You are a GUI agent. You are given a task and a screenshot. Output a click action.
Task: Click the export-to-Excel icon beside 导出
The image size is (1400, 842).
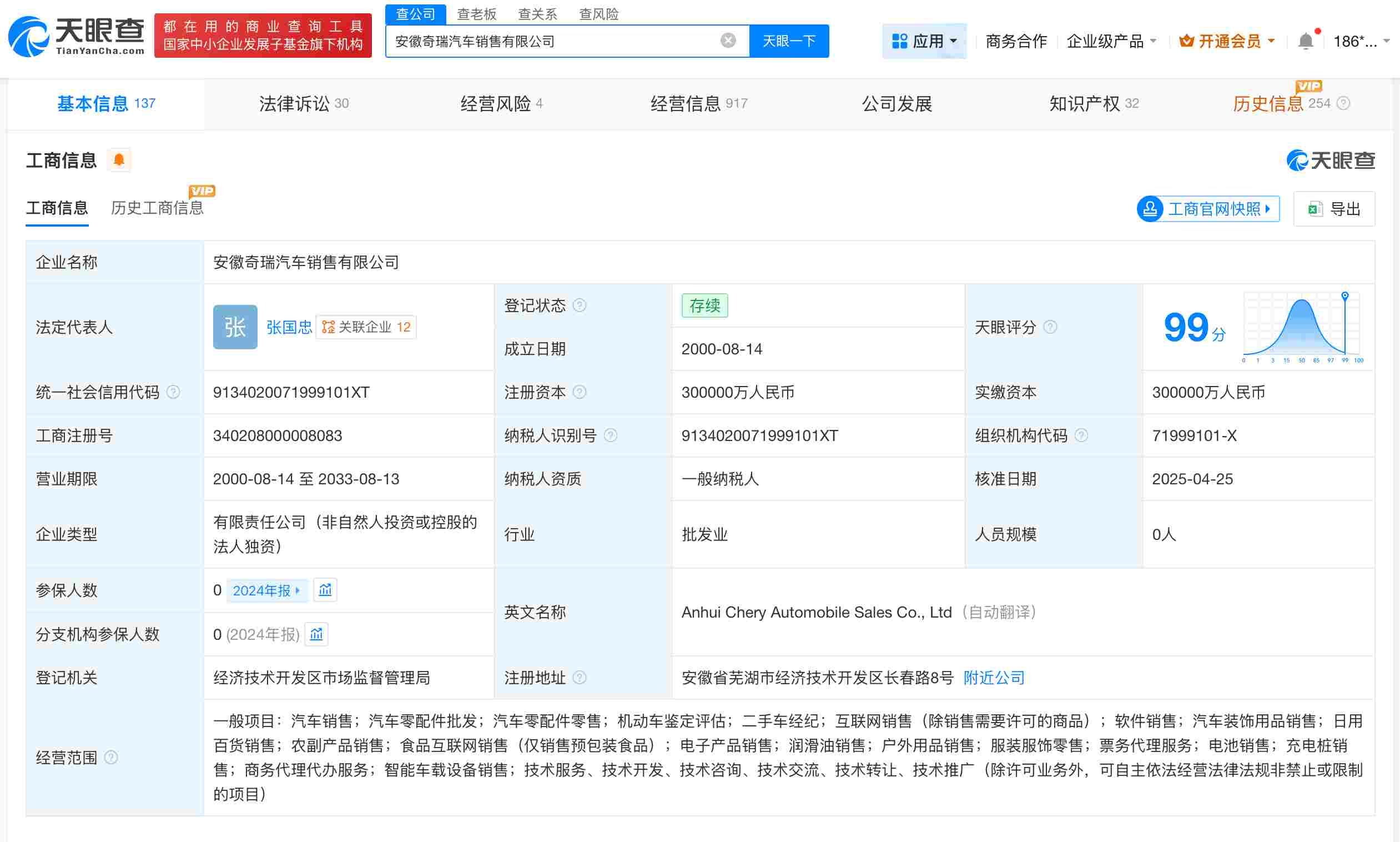(x=1316, y=209)
